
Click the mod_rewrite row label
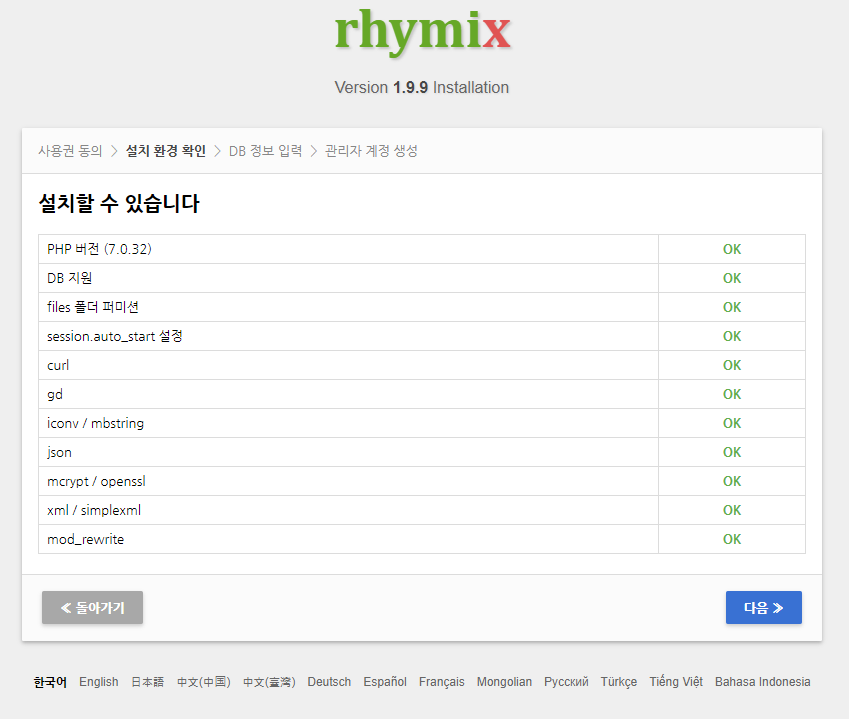(x=86, y=539)
